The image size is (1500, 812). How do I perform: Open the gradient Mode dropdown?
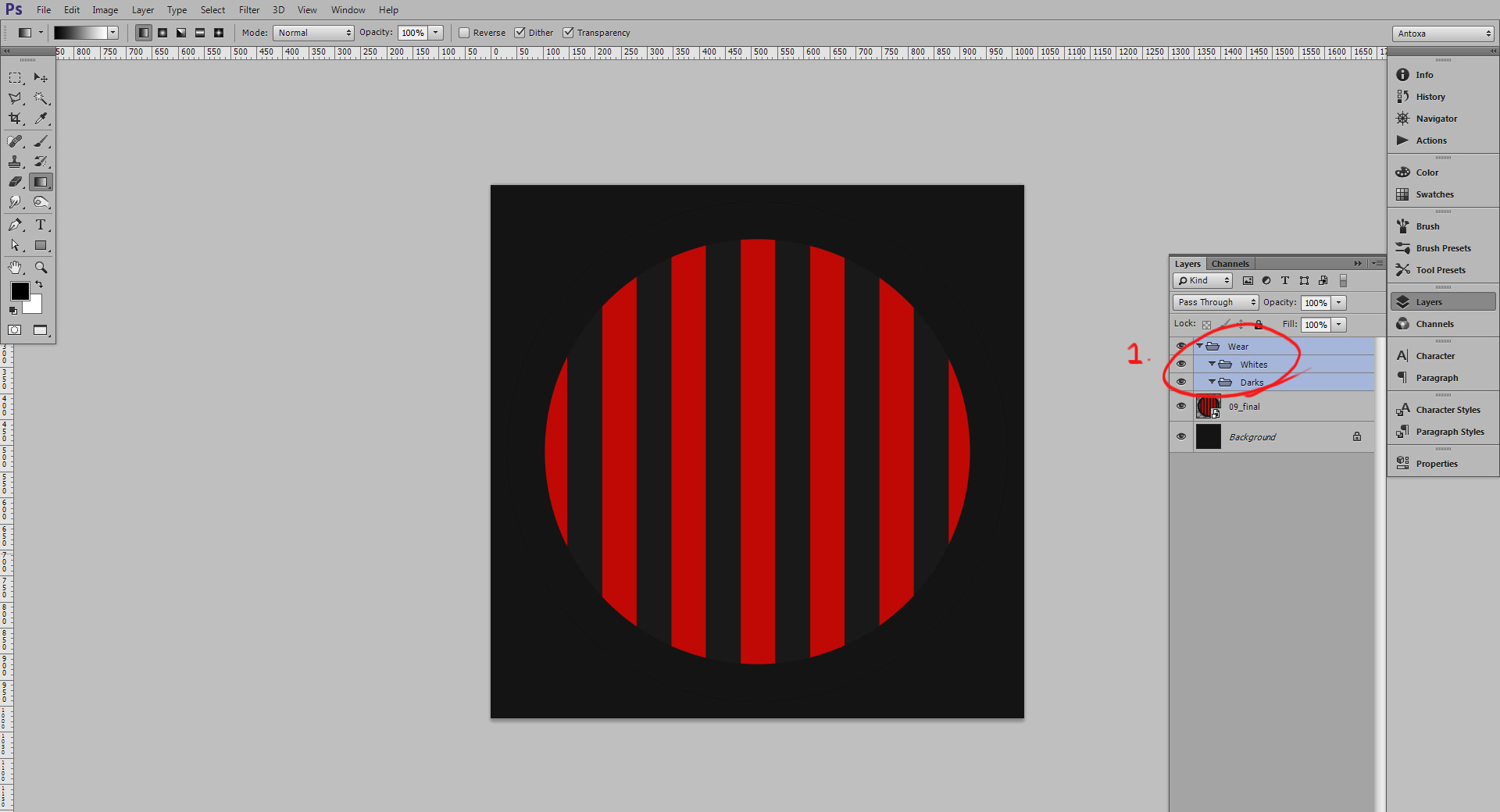click(x=313, y=33)
